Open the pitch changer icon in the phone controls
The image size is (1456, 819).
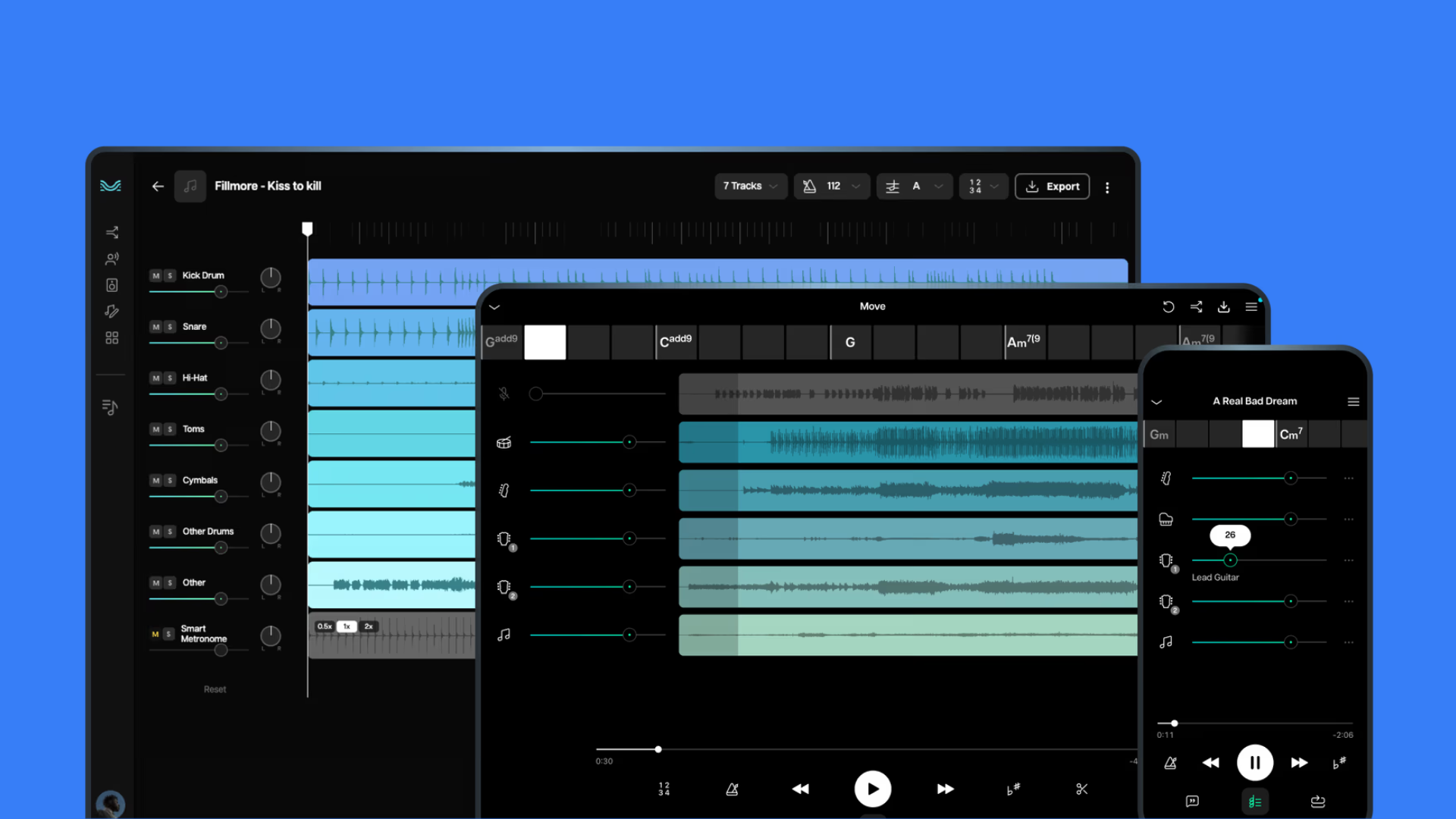tap(1339, 763)
